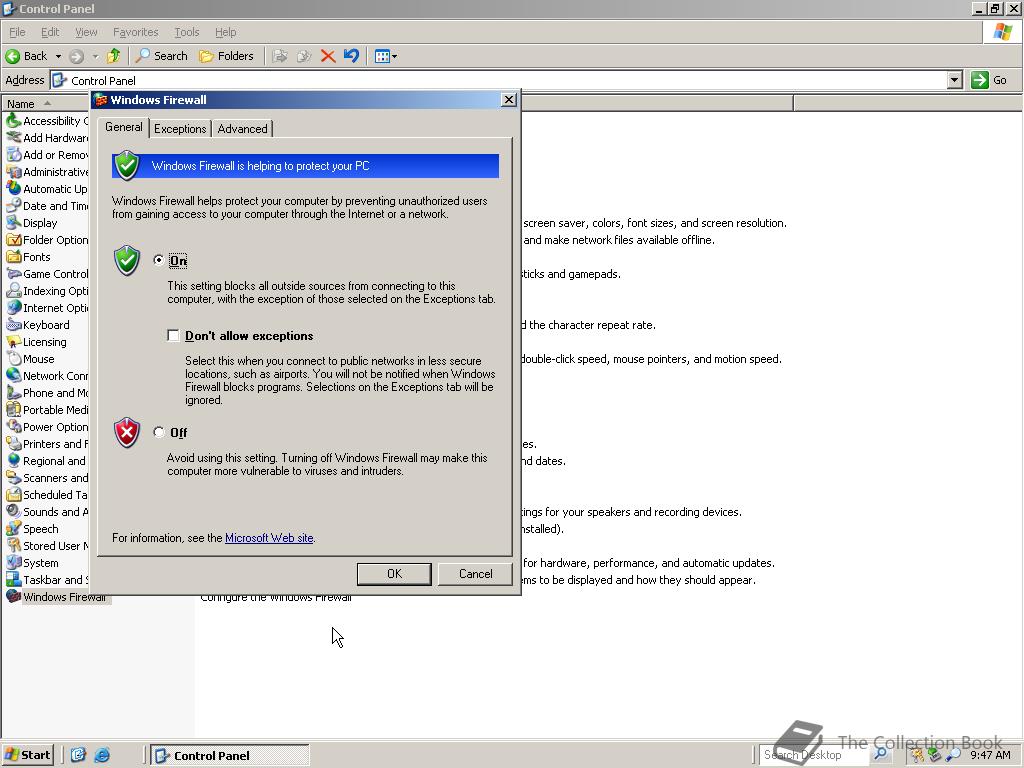Click the Views grid icon in toolbar
The height and width of the screenshot is (768, 1024).
click(382, 56)
